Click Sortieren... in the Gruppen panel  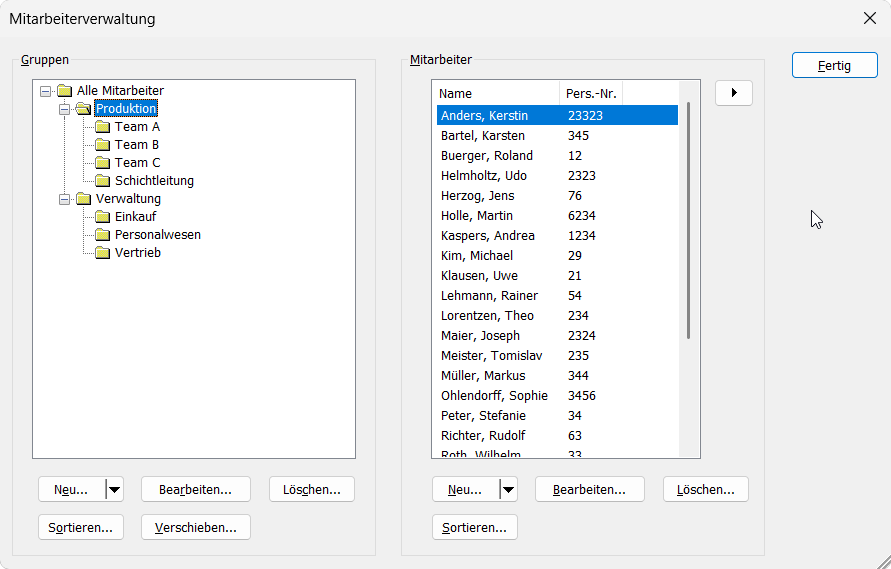click(81, 528)
